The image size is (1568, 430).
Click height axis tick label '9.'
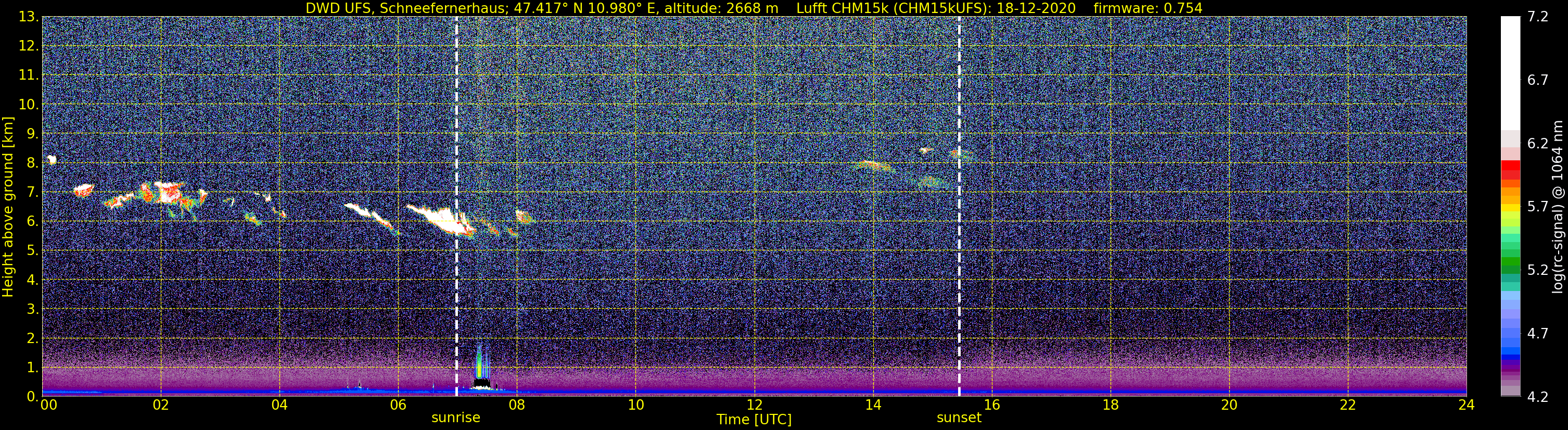coord(32,134)
